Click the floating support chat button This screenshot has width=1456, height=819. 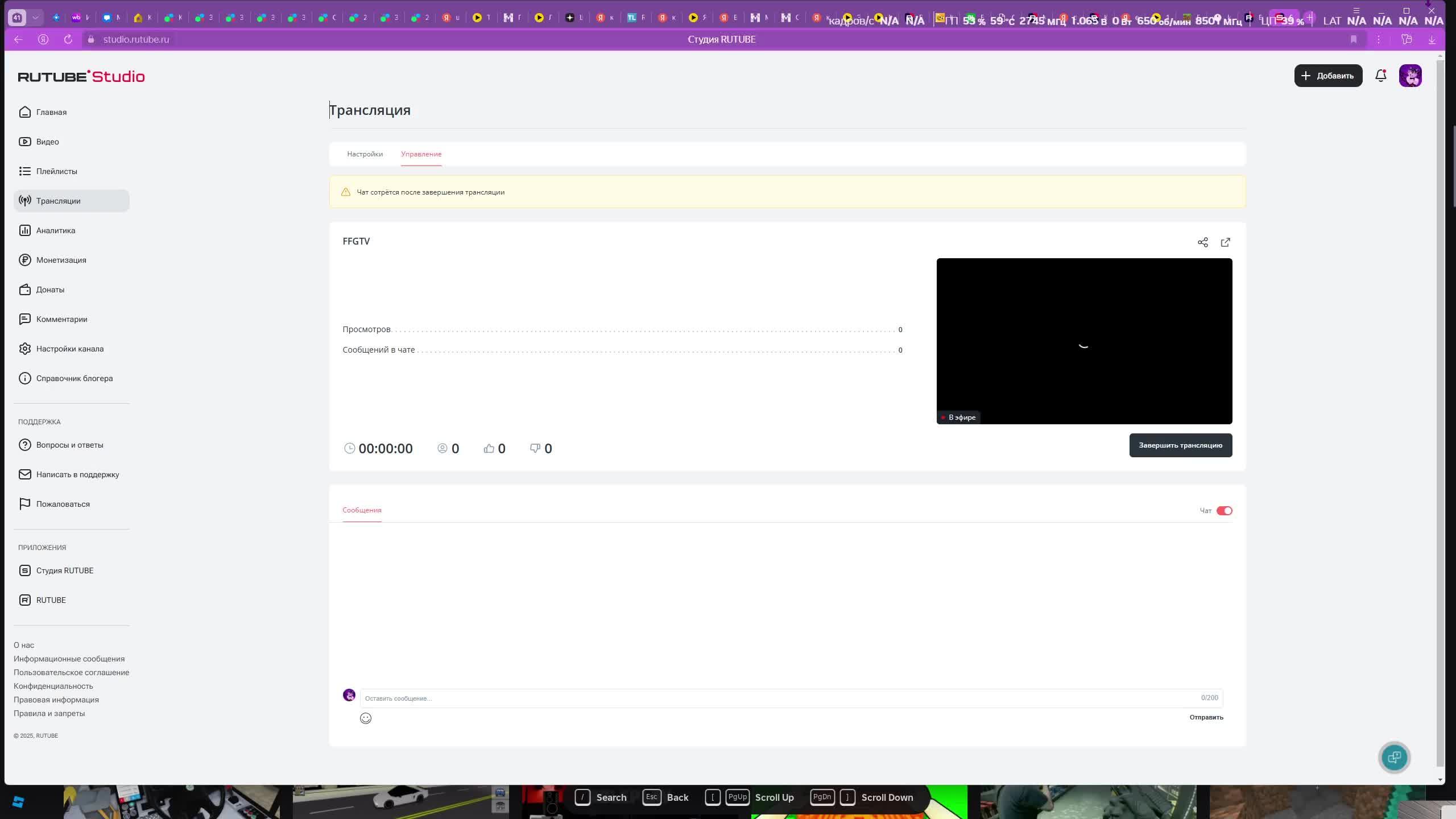tap(1394, 757)
